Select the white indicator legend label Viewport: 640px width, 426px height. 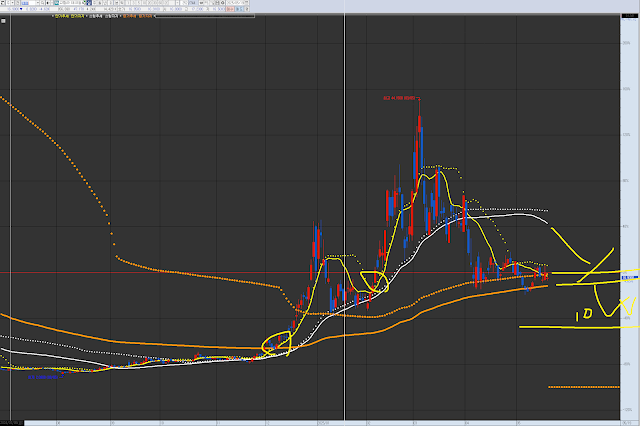coord(104,16)
